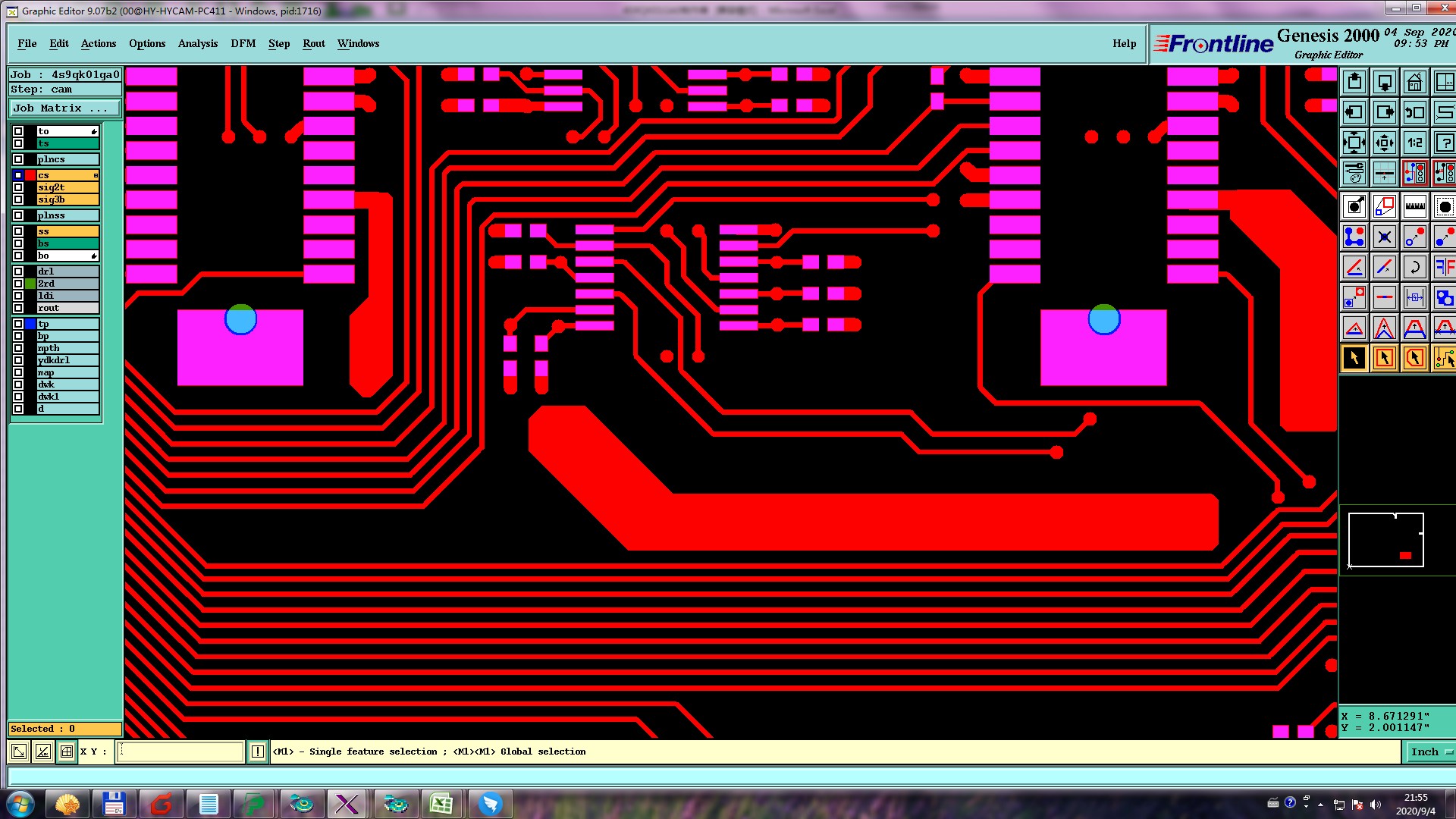Click the rotate feature tool icon
The image size is (1456, 819).
click(x=1414, y=267)
